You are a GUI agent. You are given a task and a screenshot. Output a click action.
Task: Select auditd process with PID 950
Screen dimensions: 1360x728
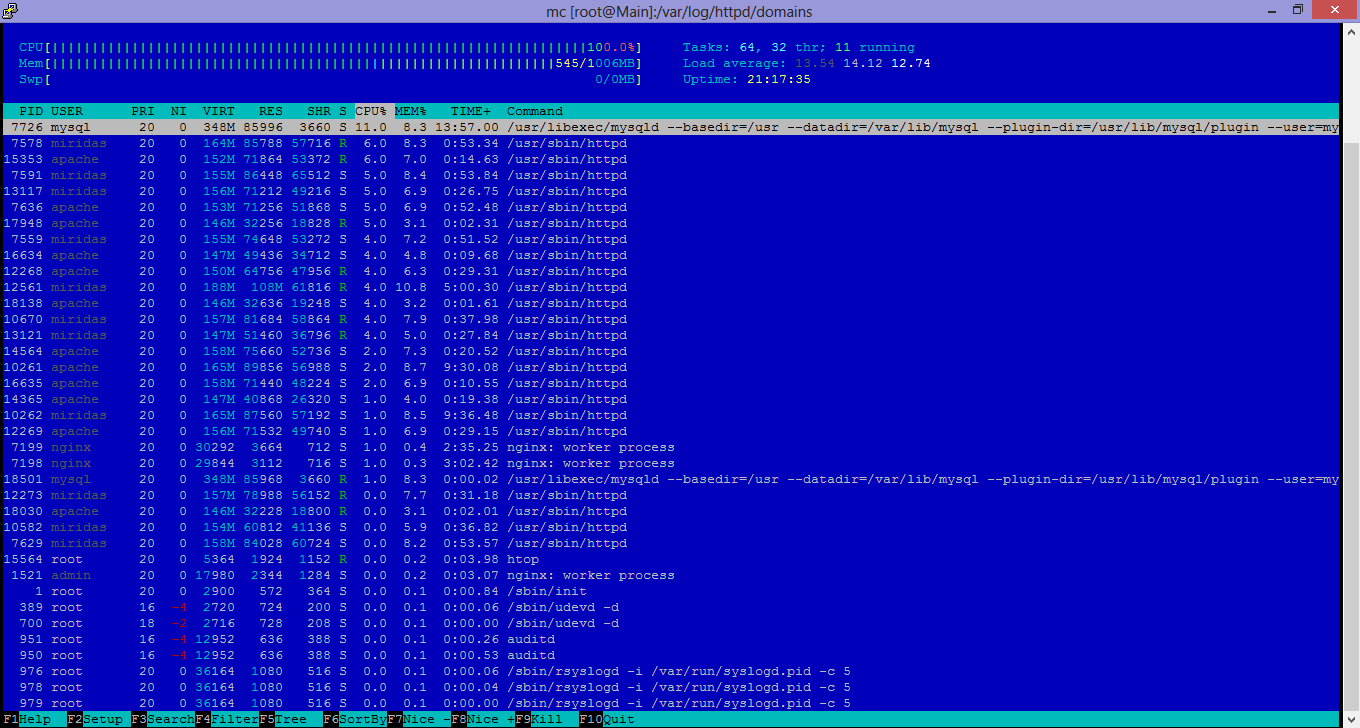[x=670, y=655]
